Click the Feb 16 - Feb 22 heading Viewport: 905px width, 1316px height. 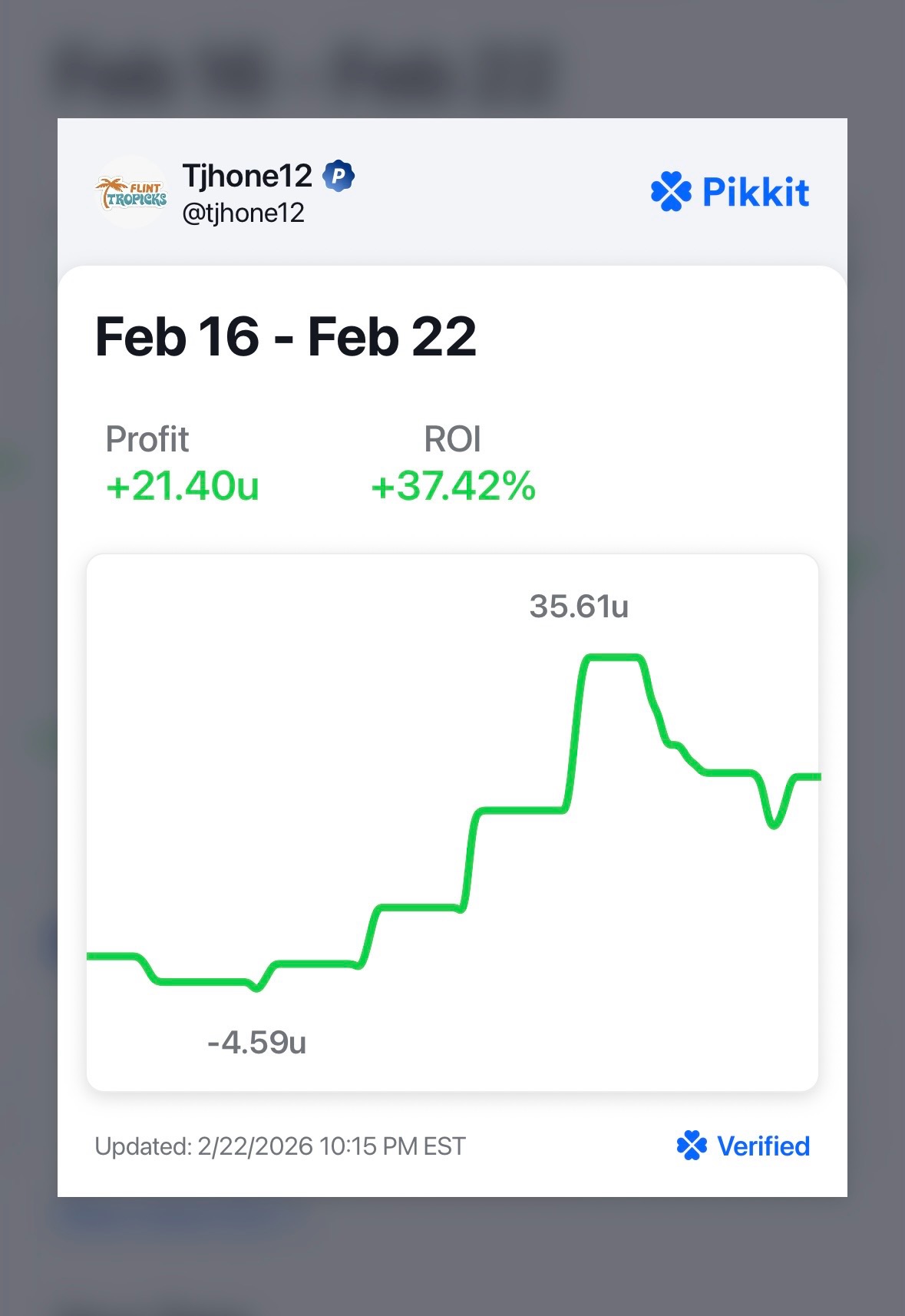point(286,337)
